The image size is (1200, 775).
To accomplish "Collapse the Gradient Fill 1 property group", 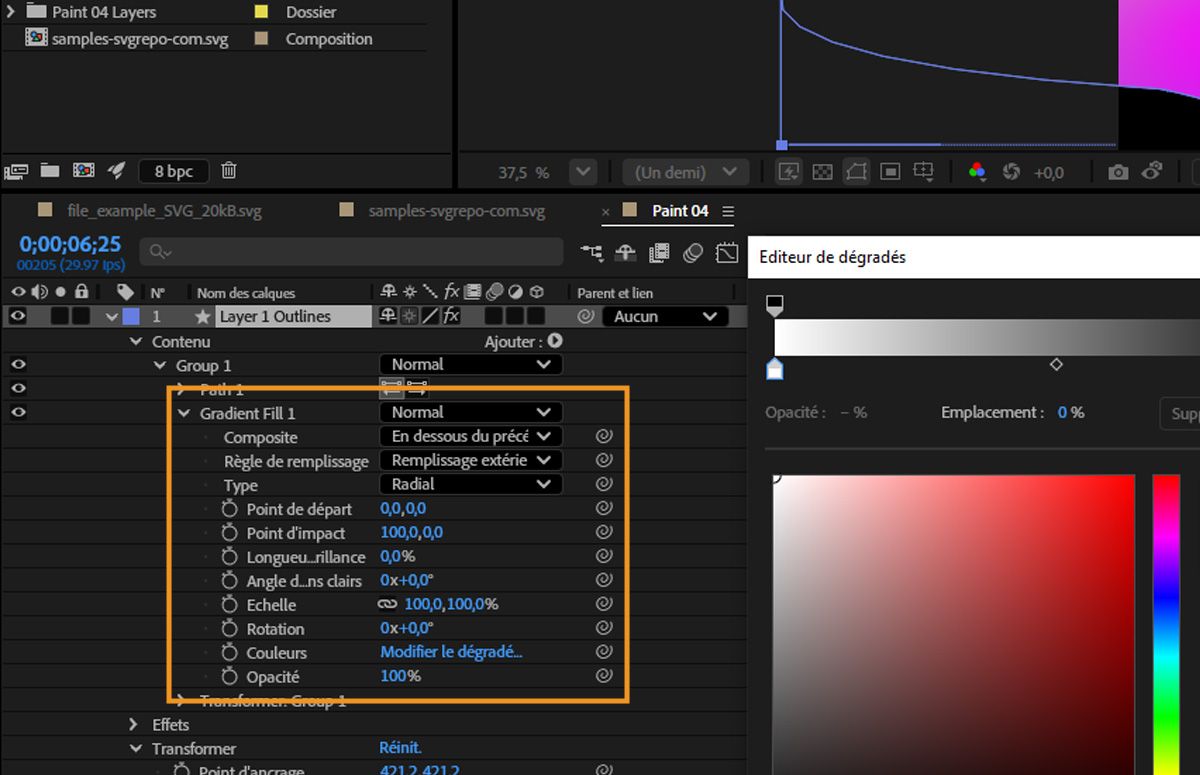I will [x=184, y=413].
